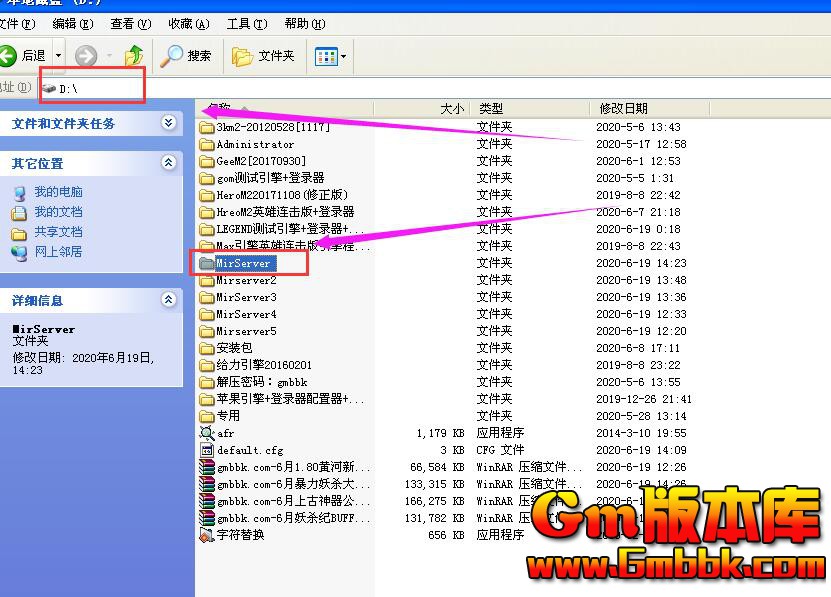This screenshot has width=831, height=597.
Task: Open Shared Documents in the sidebar
Action: click(58, 232)
